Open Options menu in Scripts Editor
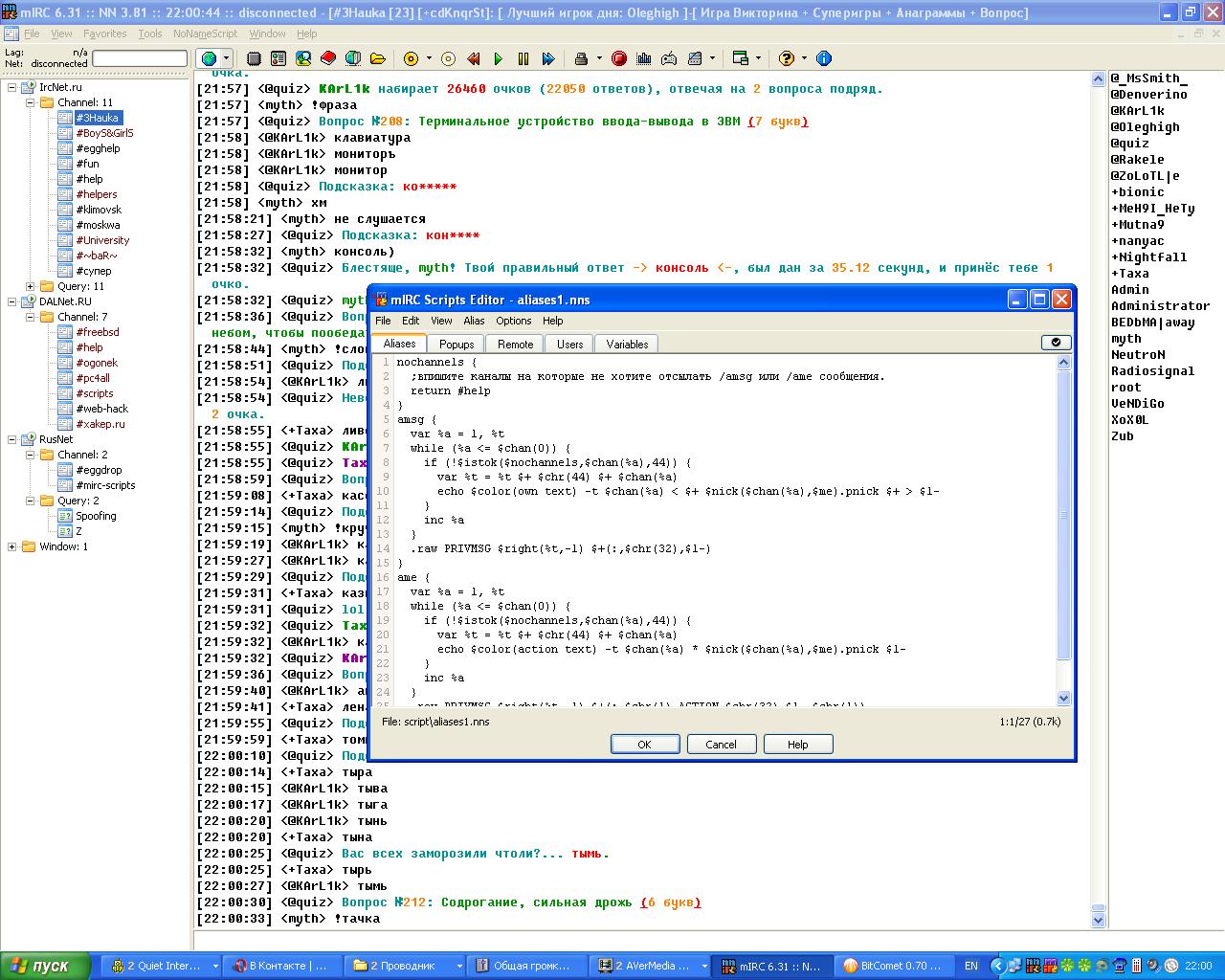Viewport: 1225px width, 980px height. tap(514, 321)
